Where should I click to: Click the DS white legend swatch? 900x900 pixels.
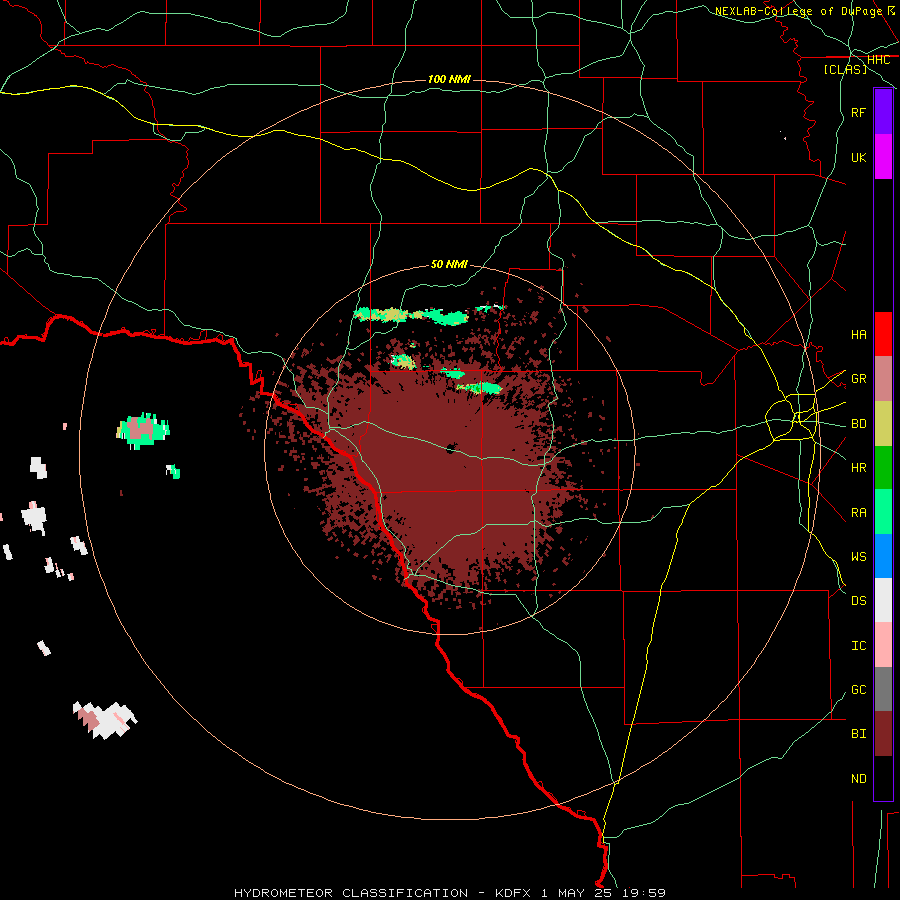(x=883, y=600)
